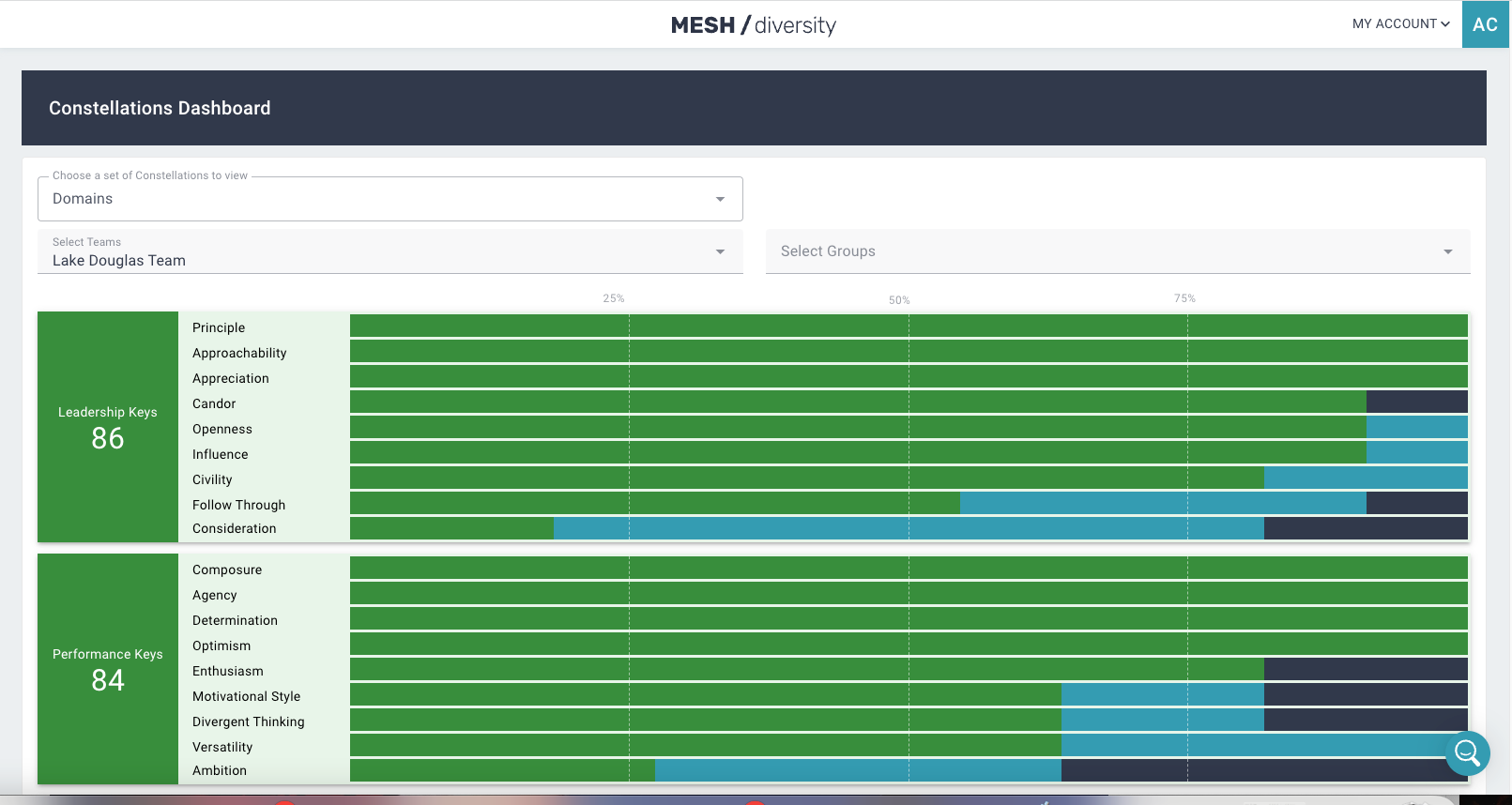Click the AC avatar icon
The height and width of the screenshot is (805, 1512).
tap(1485, 24)
